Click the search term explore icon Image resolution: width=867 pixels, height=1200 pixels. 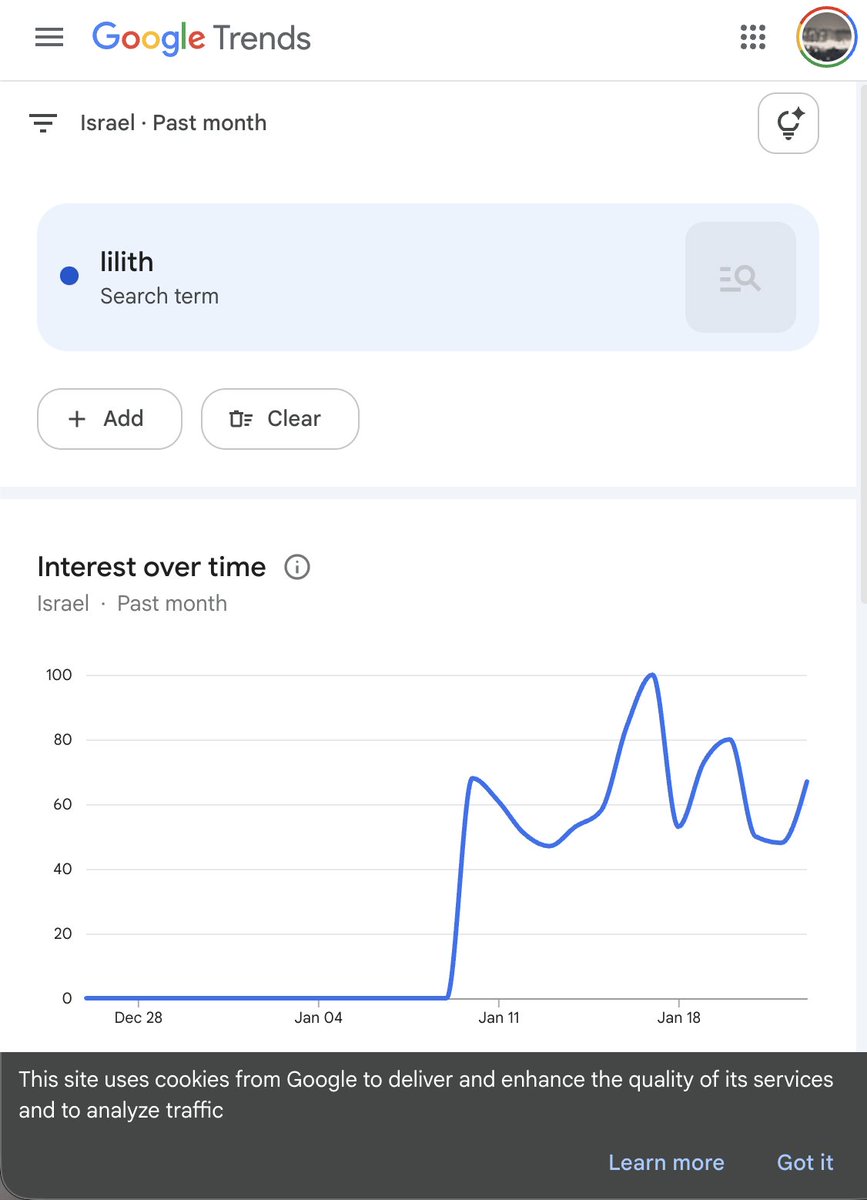click(740, 277)
